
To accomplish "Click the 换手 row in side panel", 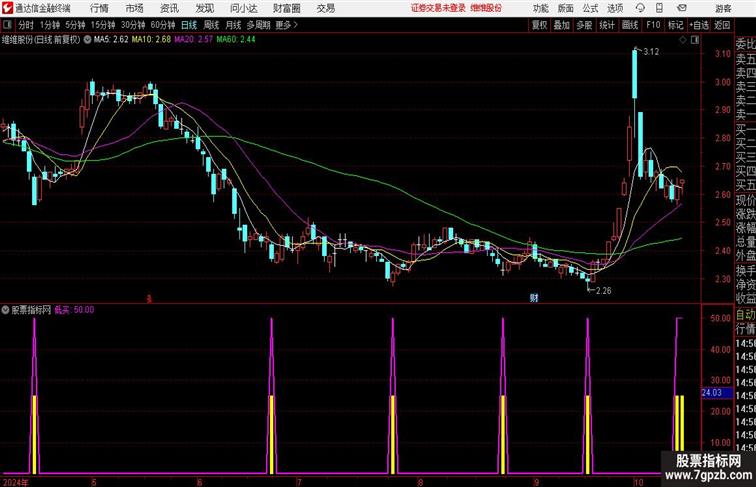I will (x=745, y=270).
